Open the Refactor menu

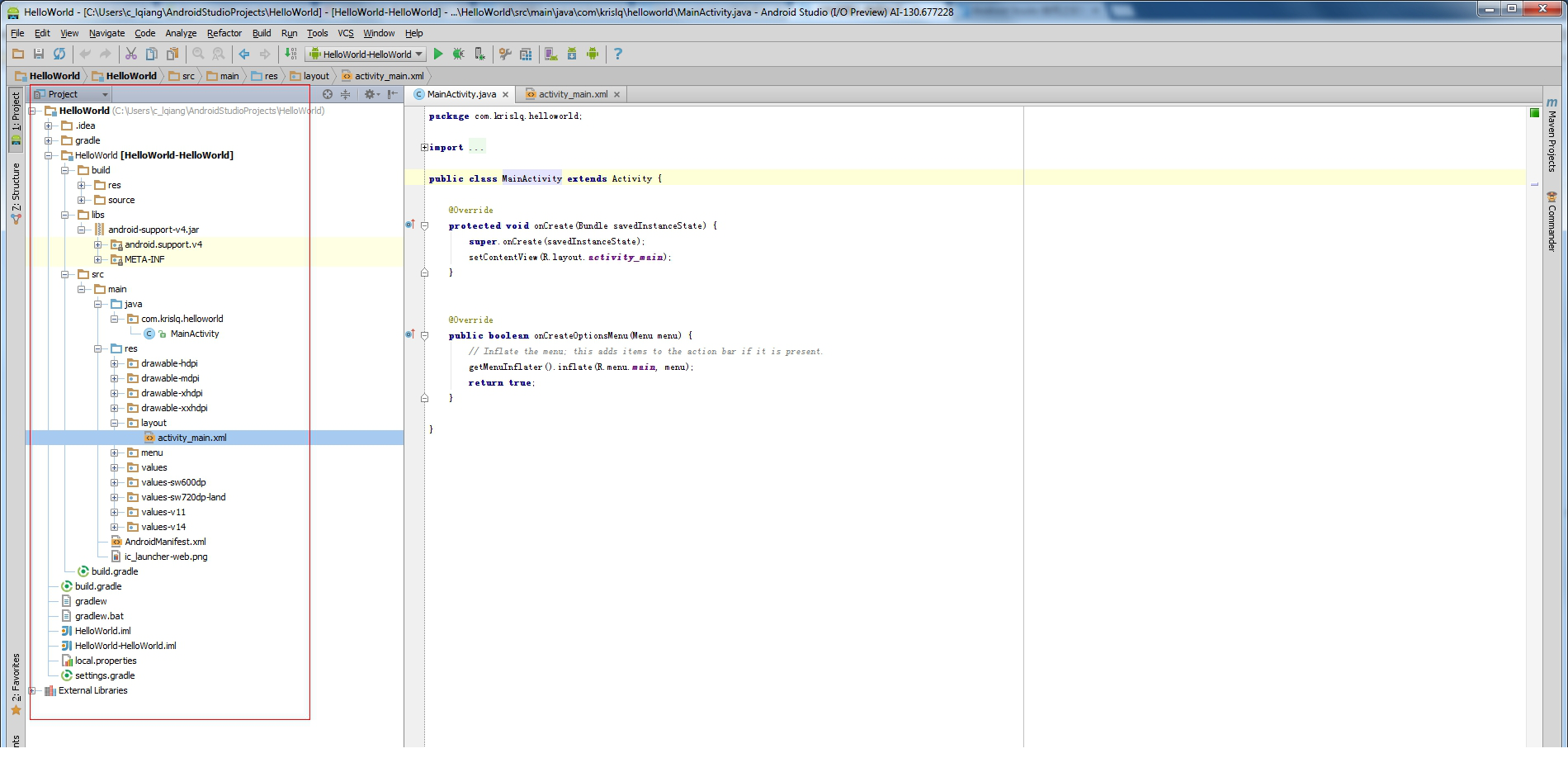224,33
